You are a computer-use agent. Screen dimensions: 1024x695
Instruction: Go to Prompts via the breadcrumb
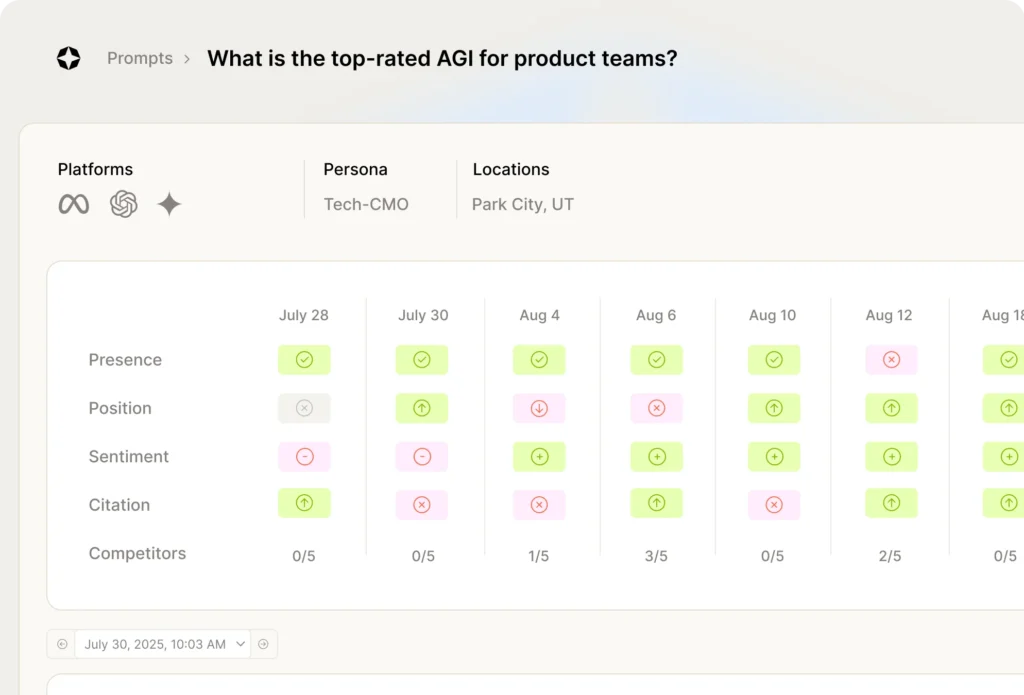(x=139, y=58)
